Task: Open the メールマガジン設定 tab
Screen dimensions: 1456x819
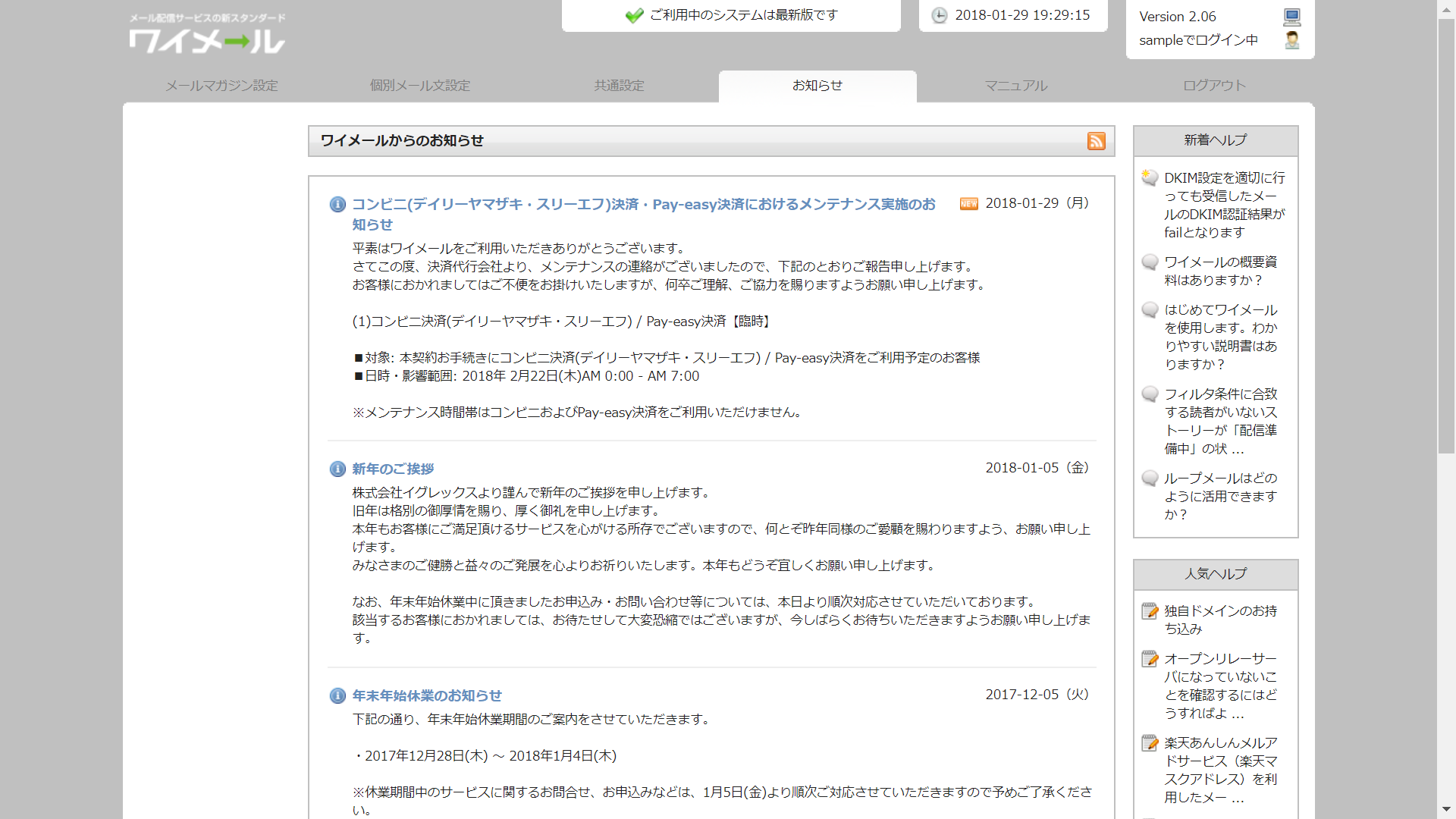Action: point(222,86)
